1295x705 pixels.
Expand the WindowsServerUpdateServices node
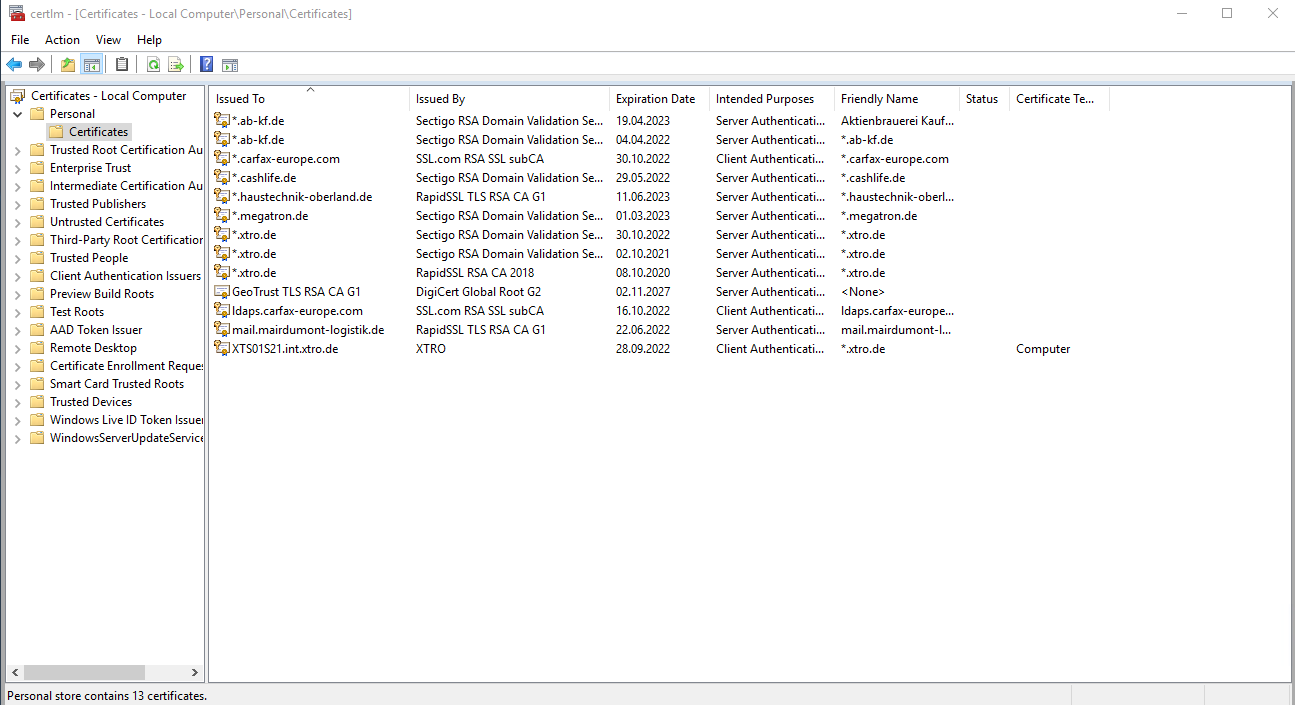pos(17,438)
